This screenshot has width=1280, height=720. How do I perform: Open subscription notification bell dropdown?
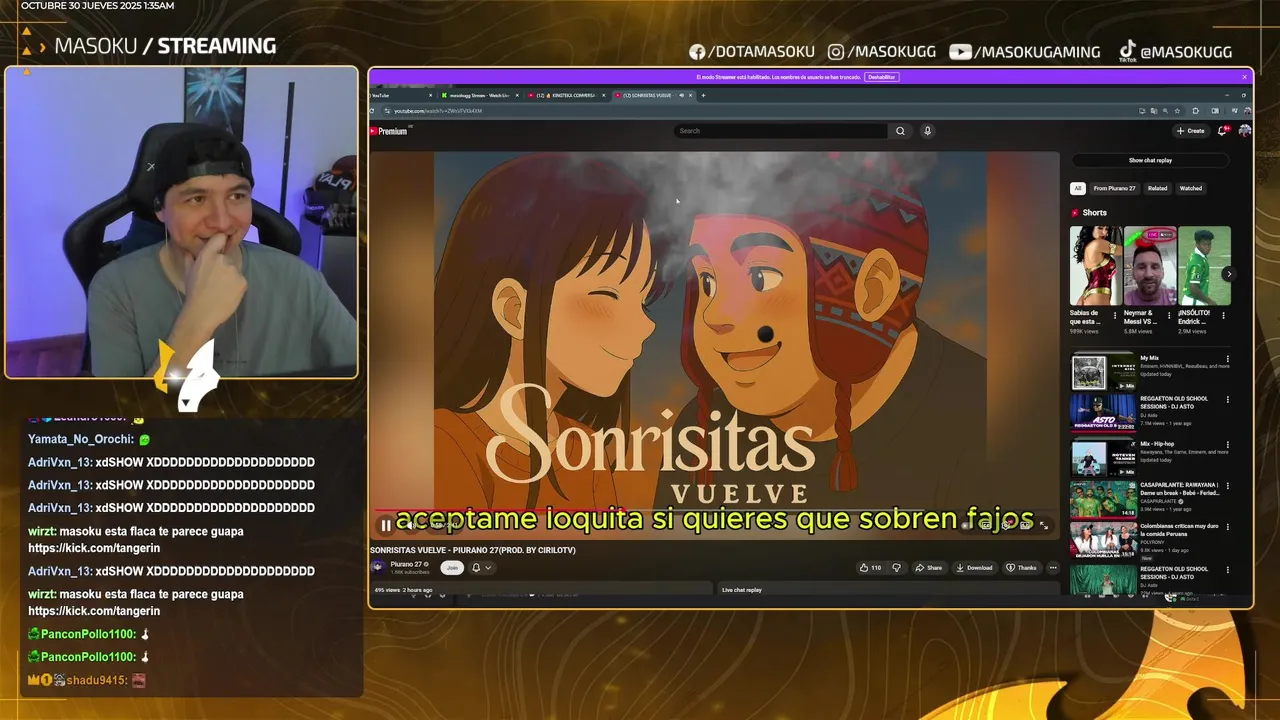pyautogui.click(x=481, y=568)
